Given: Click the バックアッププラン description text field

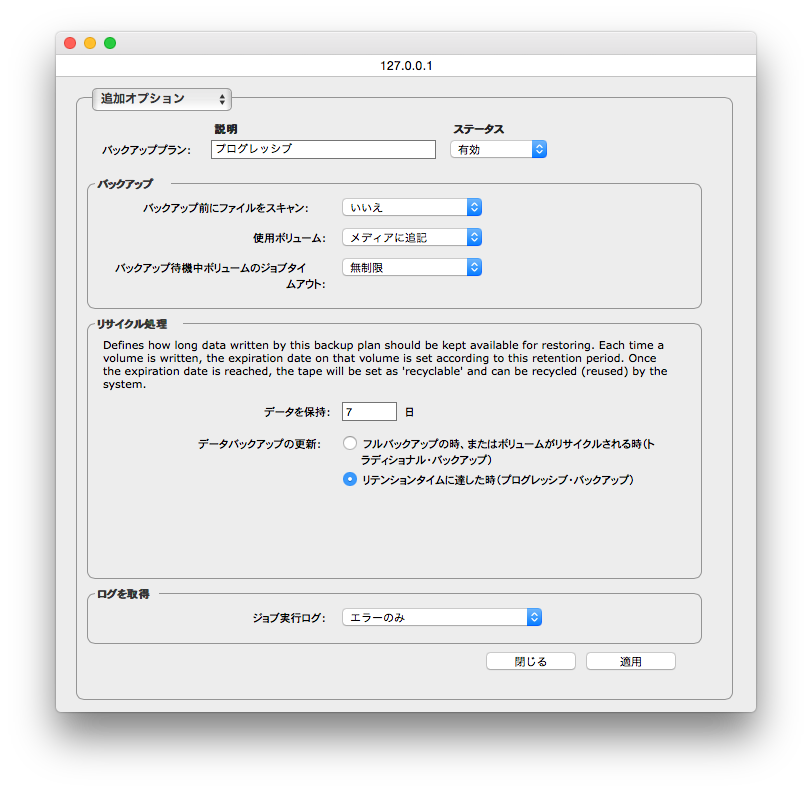Looking at the screenshot, I should (x=323, y=149).
